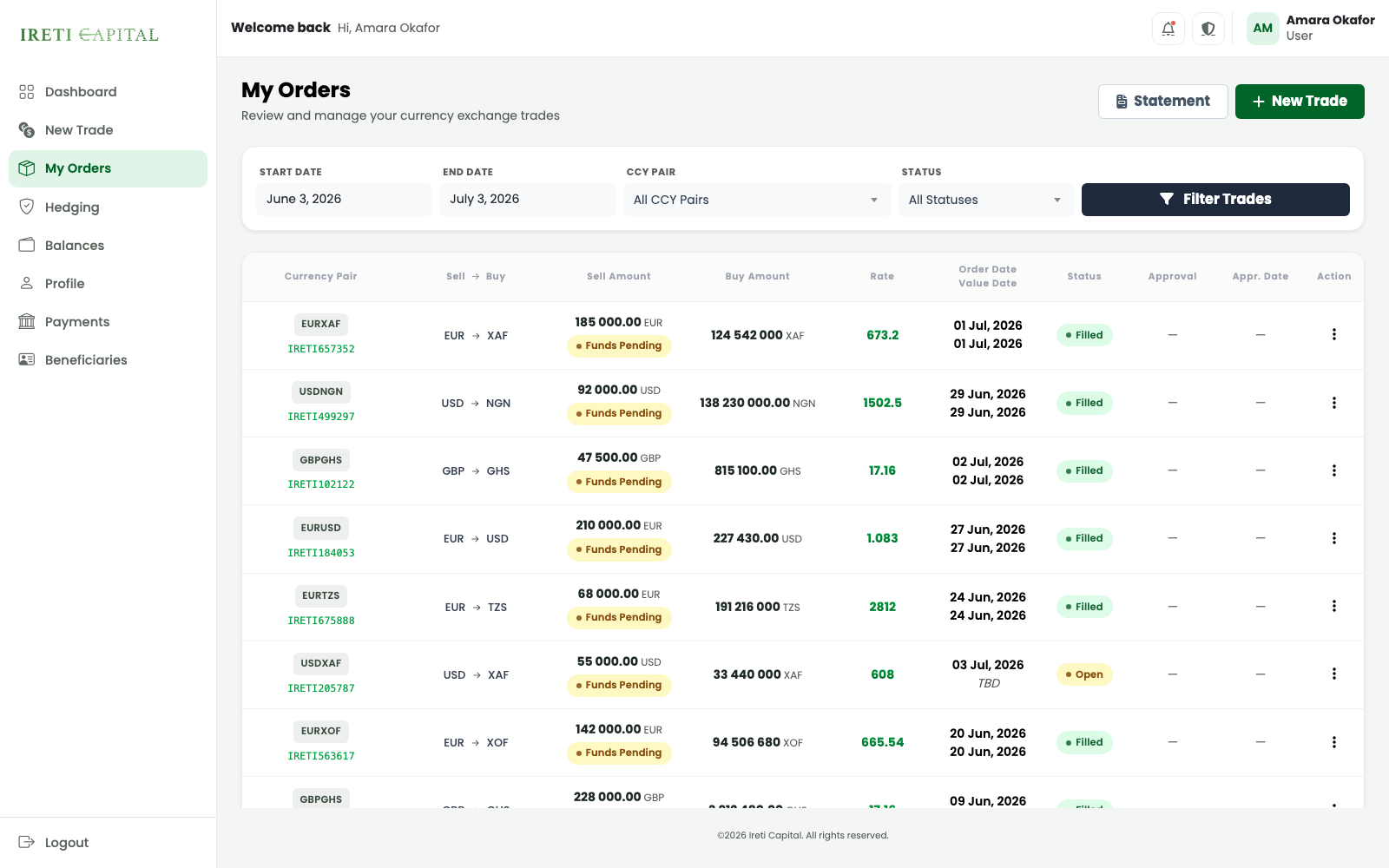Click the AM user avatar

pyautogui.click(x=1263, y=29)
